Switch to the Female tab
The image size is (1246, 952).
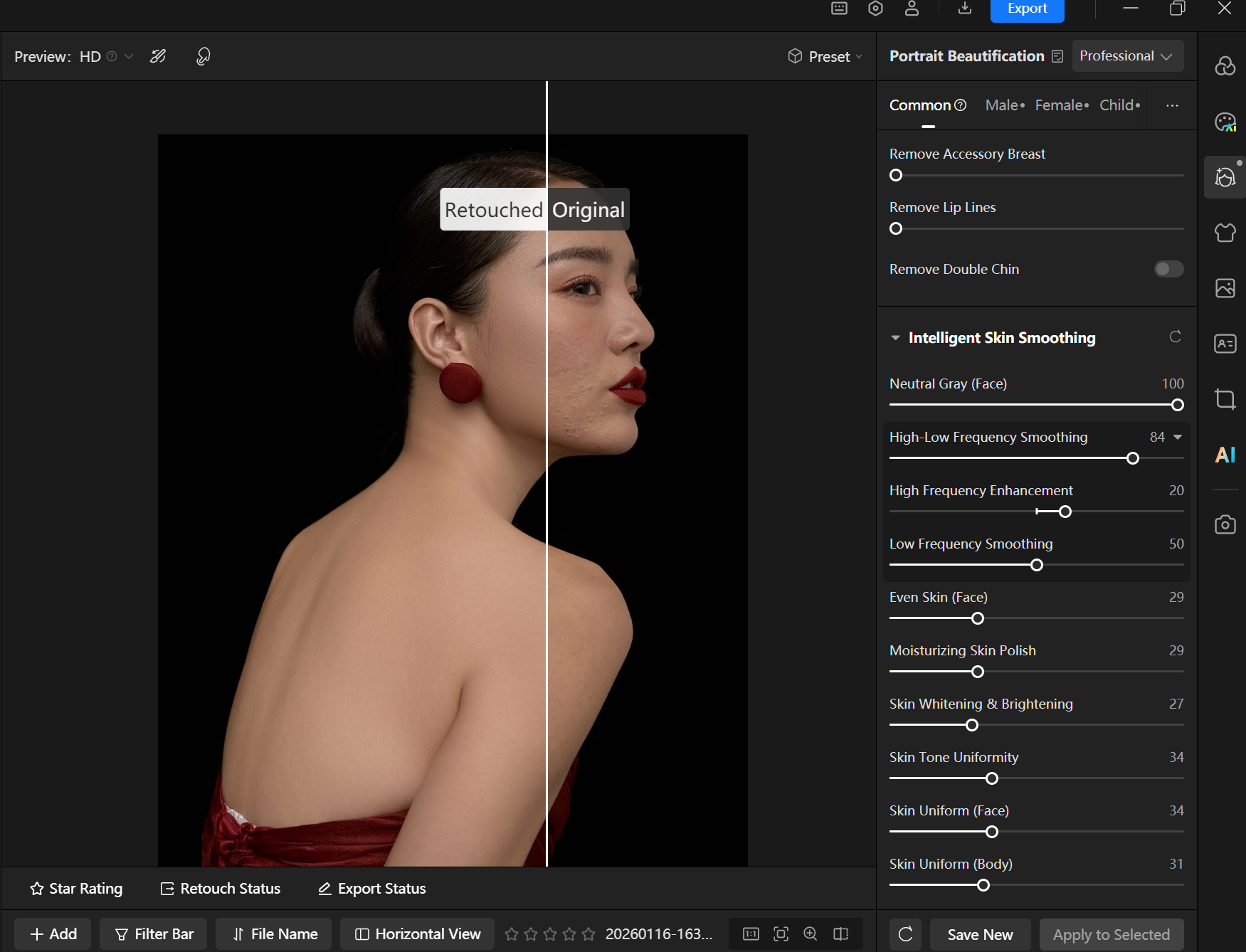tap(1060, 105)
